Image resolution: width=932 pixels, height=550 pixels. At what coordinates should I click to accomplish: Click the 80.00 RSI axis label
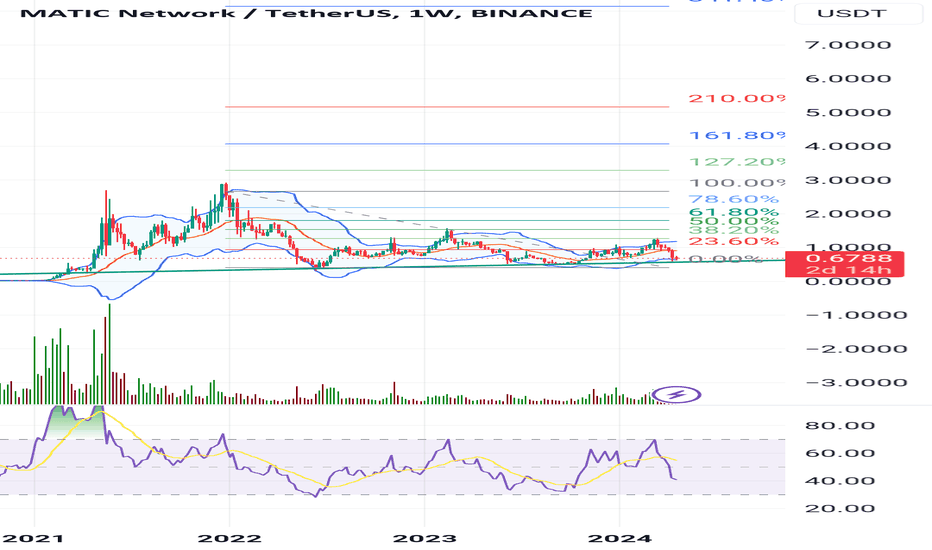coord(840,425)
